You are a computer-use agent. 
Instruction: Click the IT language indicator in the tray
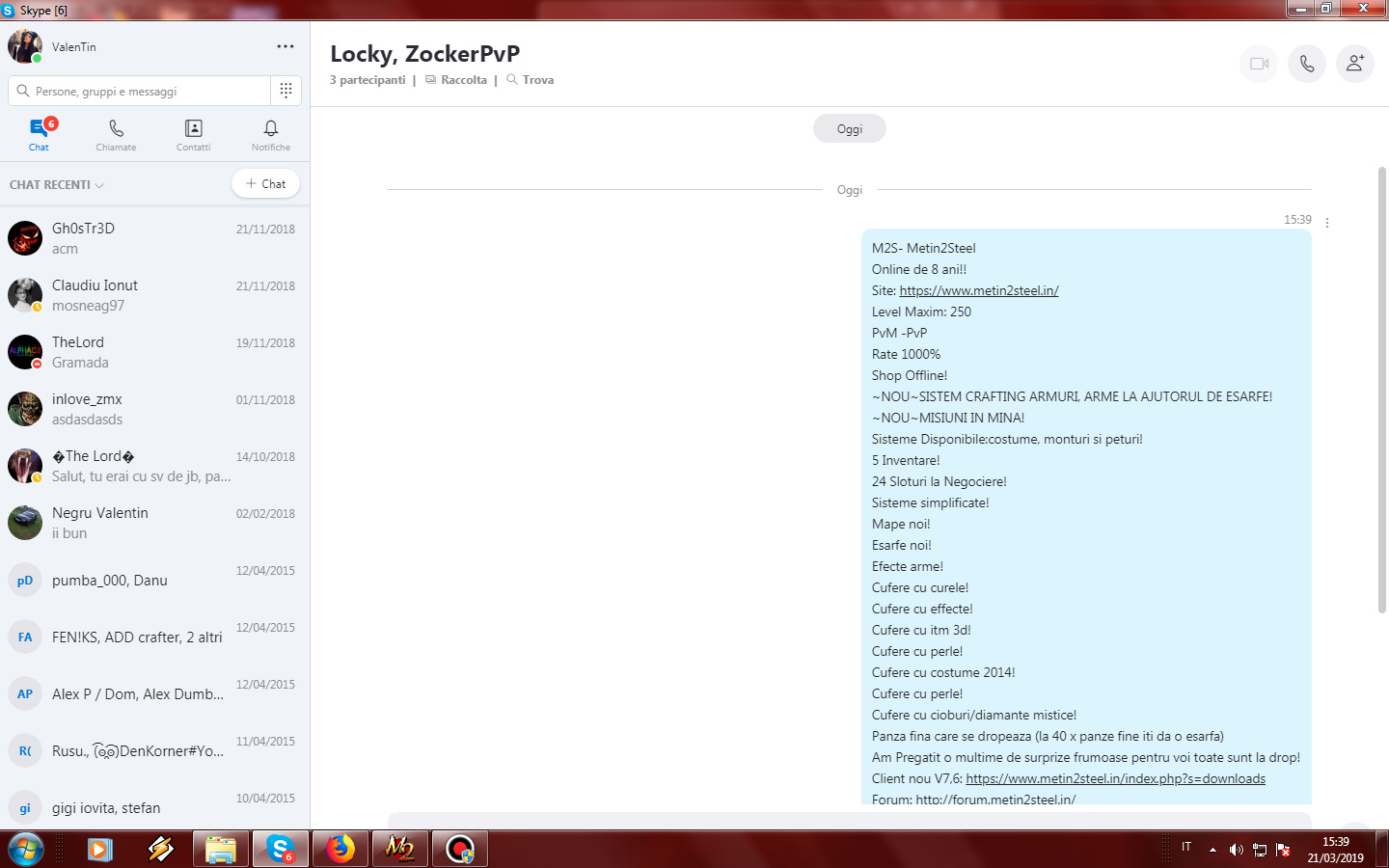point(1186,847)
